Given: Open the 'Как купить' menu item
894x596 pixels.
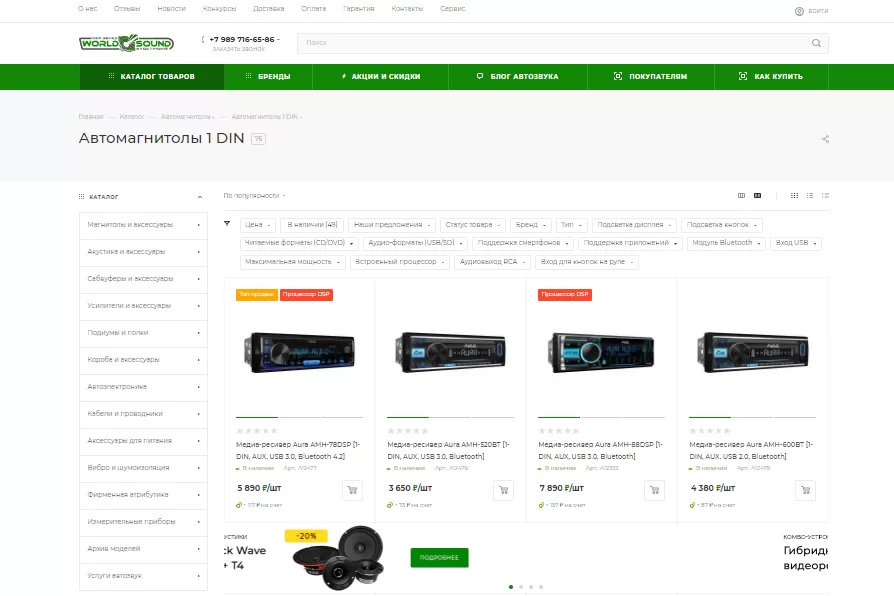Looking at the screenshot, I should click(771, 76).
